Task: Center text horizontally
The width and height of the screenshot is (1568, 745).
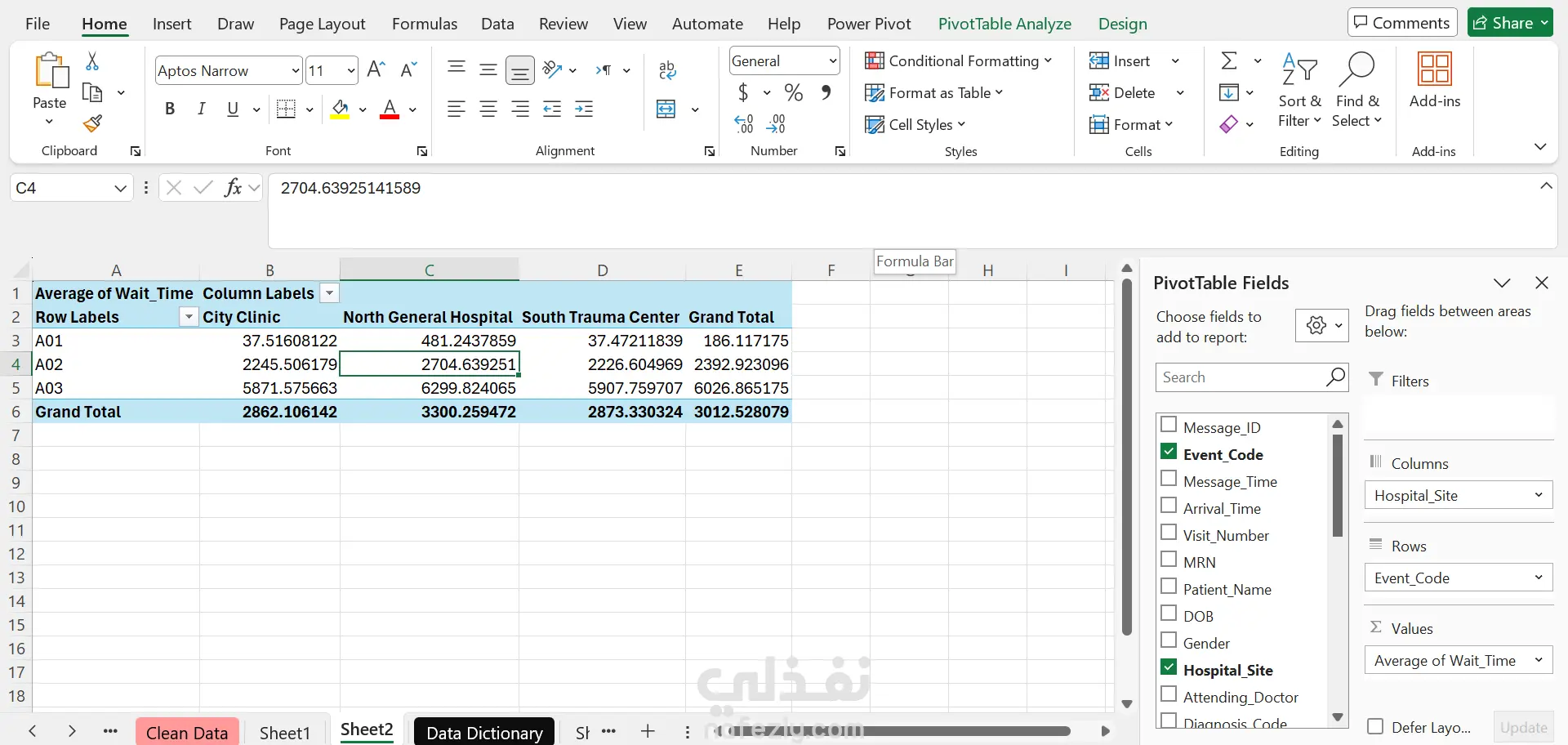Action: pyautogui.click(x=488, y=109)
